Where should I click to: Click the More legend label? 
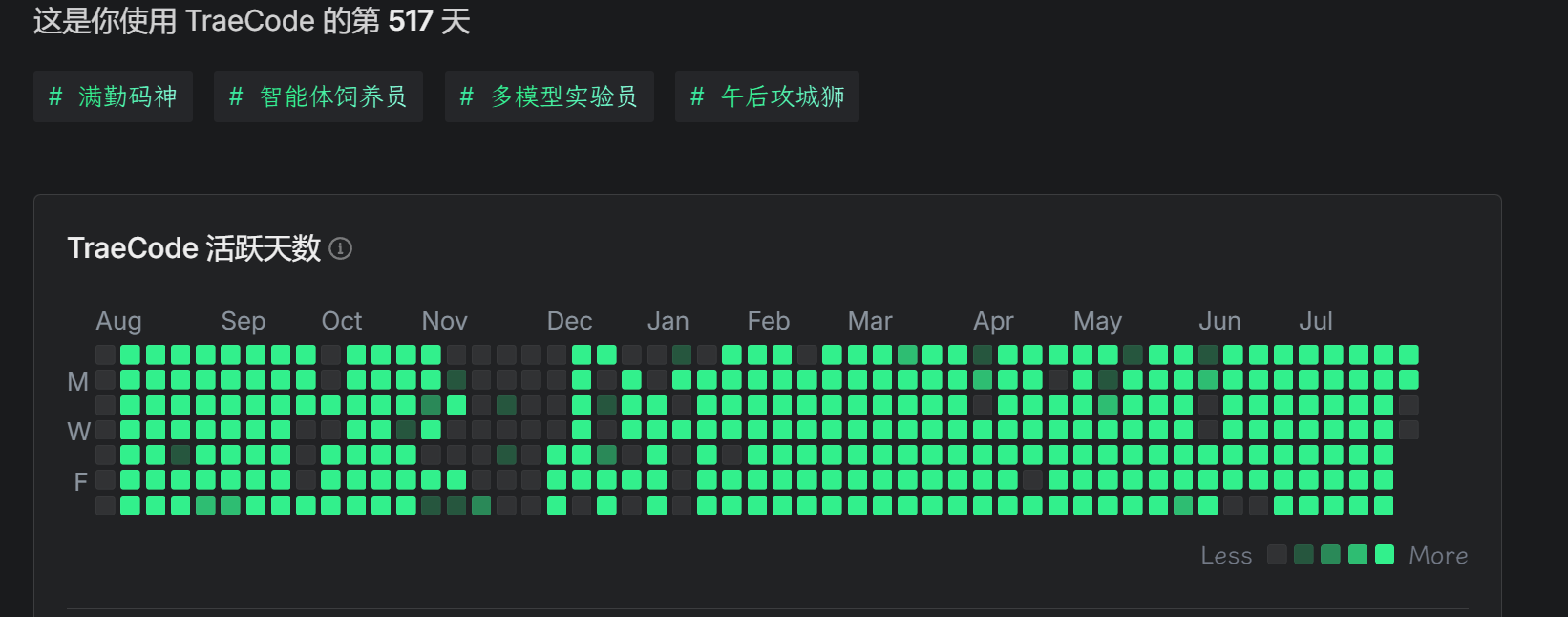(x=1438, y=556)
